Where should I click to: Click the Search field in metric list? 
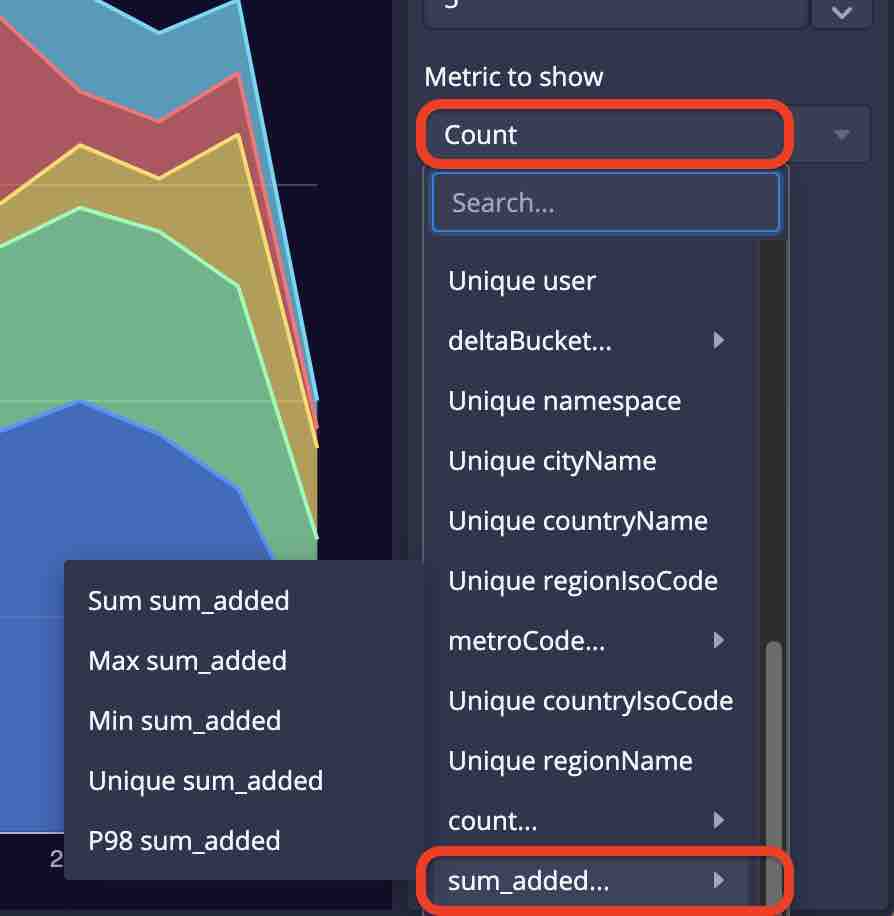pos(605,203)
